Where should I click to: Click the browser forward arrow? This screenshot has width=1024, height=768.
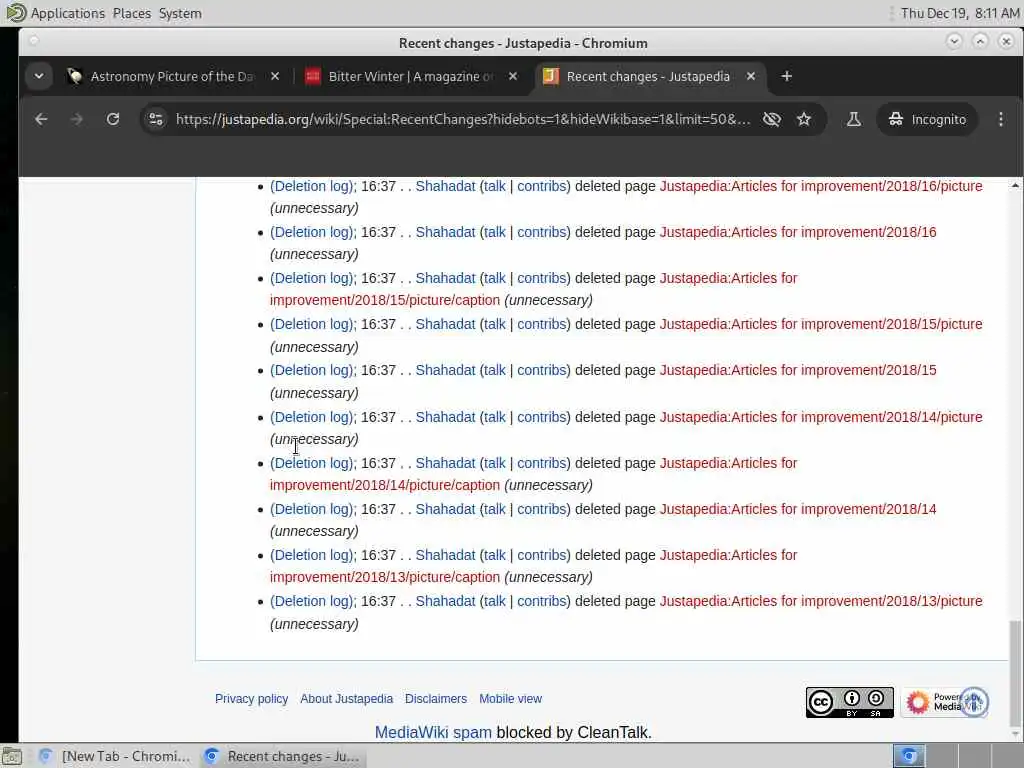click(x=76, y=119)
